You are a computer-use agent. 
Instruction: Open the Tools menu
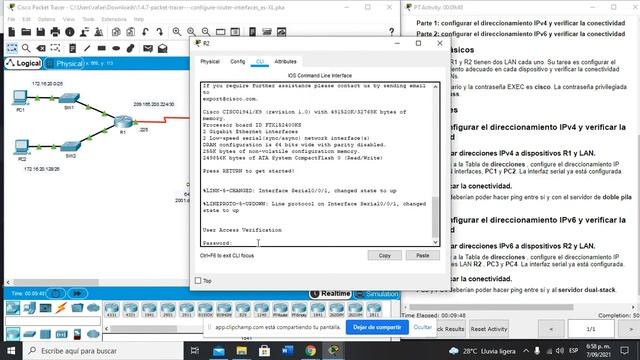tap(88, 19)
